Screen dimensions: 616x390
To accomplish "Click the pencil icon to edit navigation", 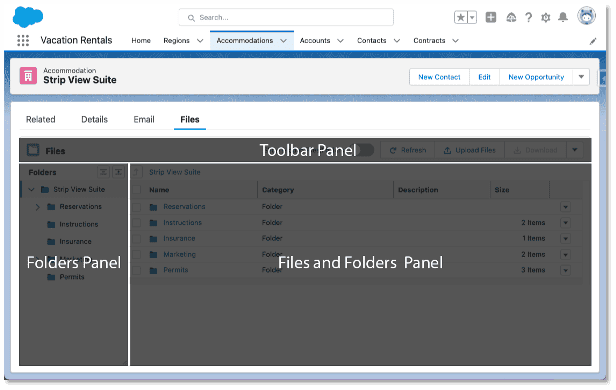I will 593,41.
